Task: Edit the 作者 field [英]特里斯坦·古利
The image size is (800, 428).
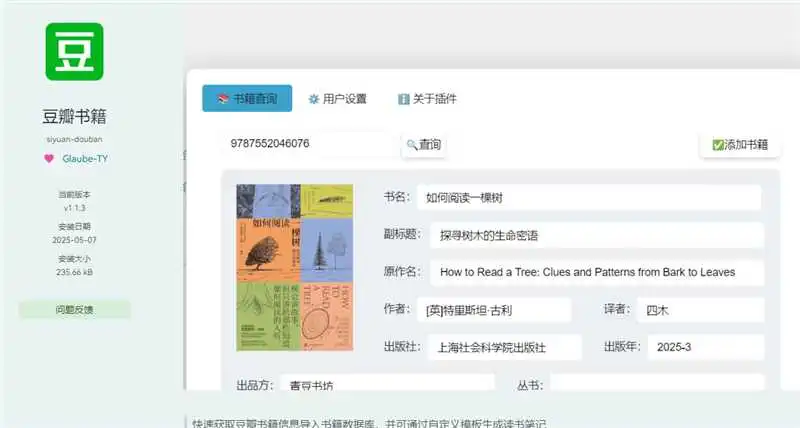Action: pyautogui.click(x=494, y=310)
